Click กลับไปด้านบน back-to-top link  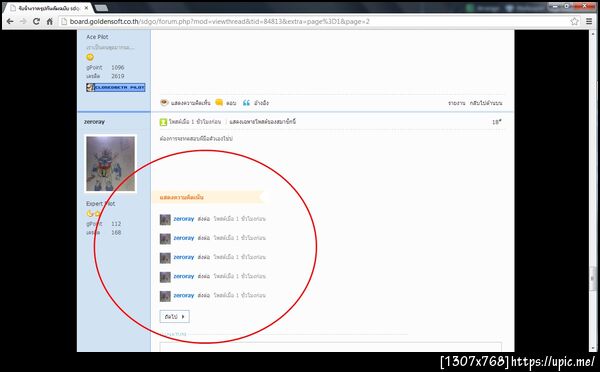pos(486,103)
